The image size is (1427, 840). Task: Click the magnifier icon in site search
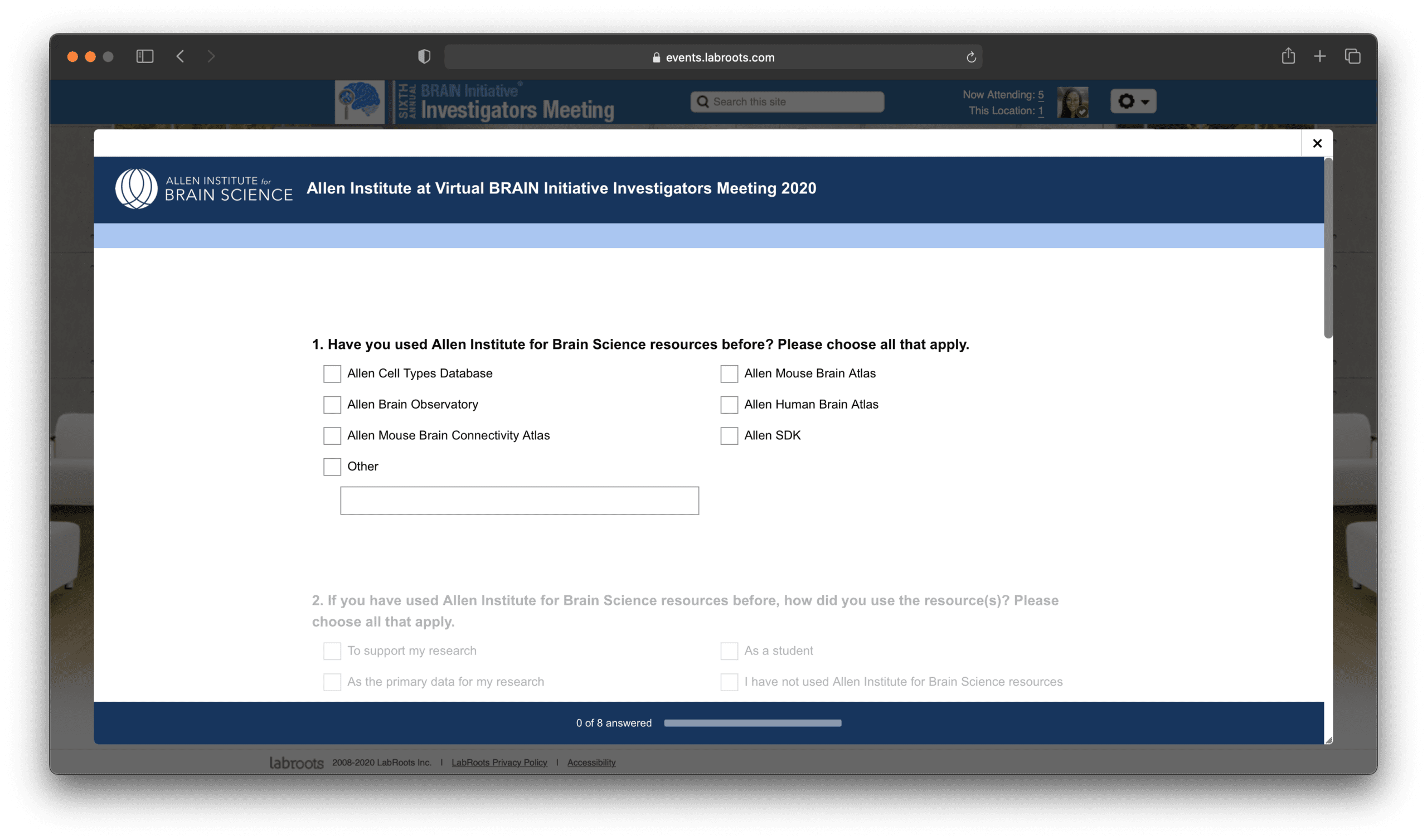tap(702, 101)
